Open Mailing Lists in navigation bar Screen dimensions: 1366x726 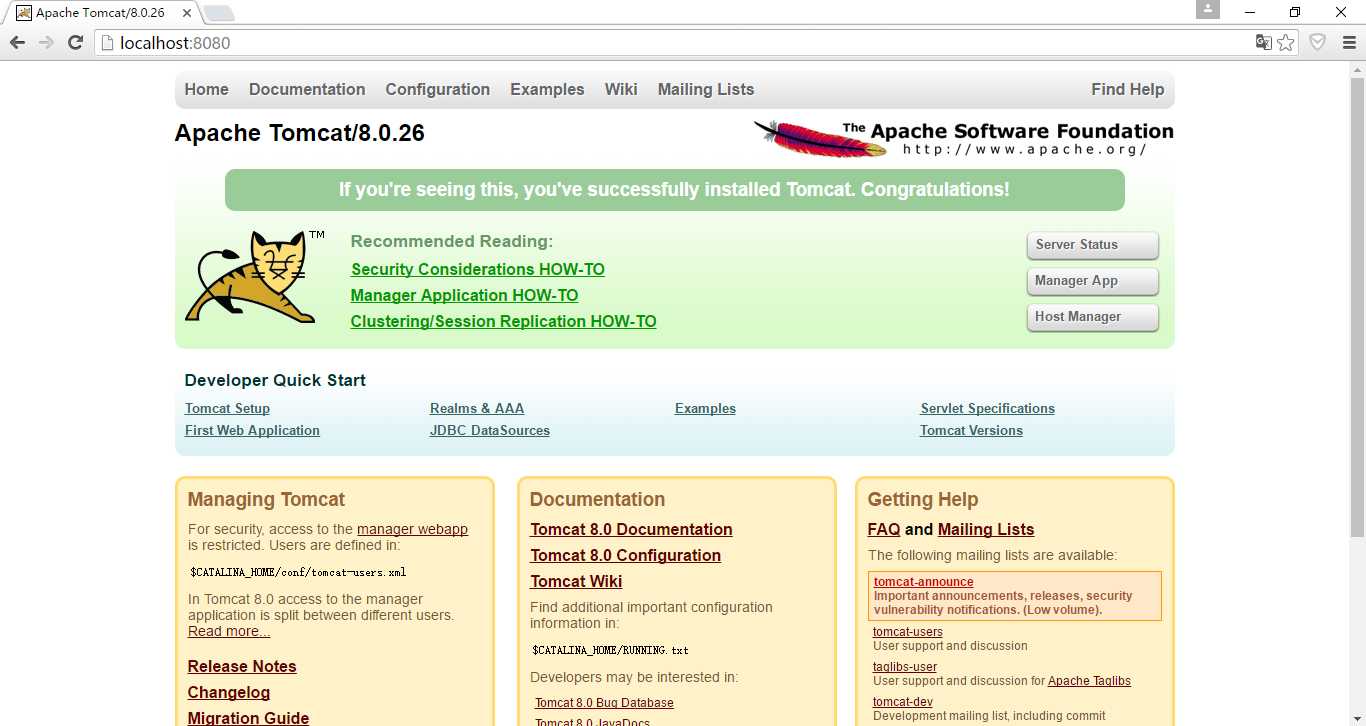[706, 89]
